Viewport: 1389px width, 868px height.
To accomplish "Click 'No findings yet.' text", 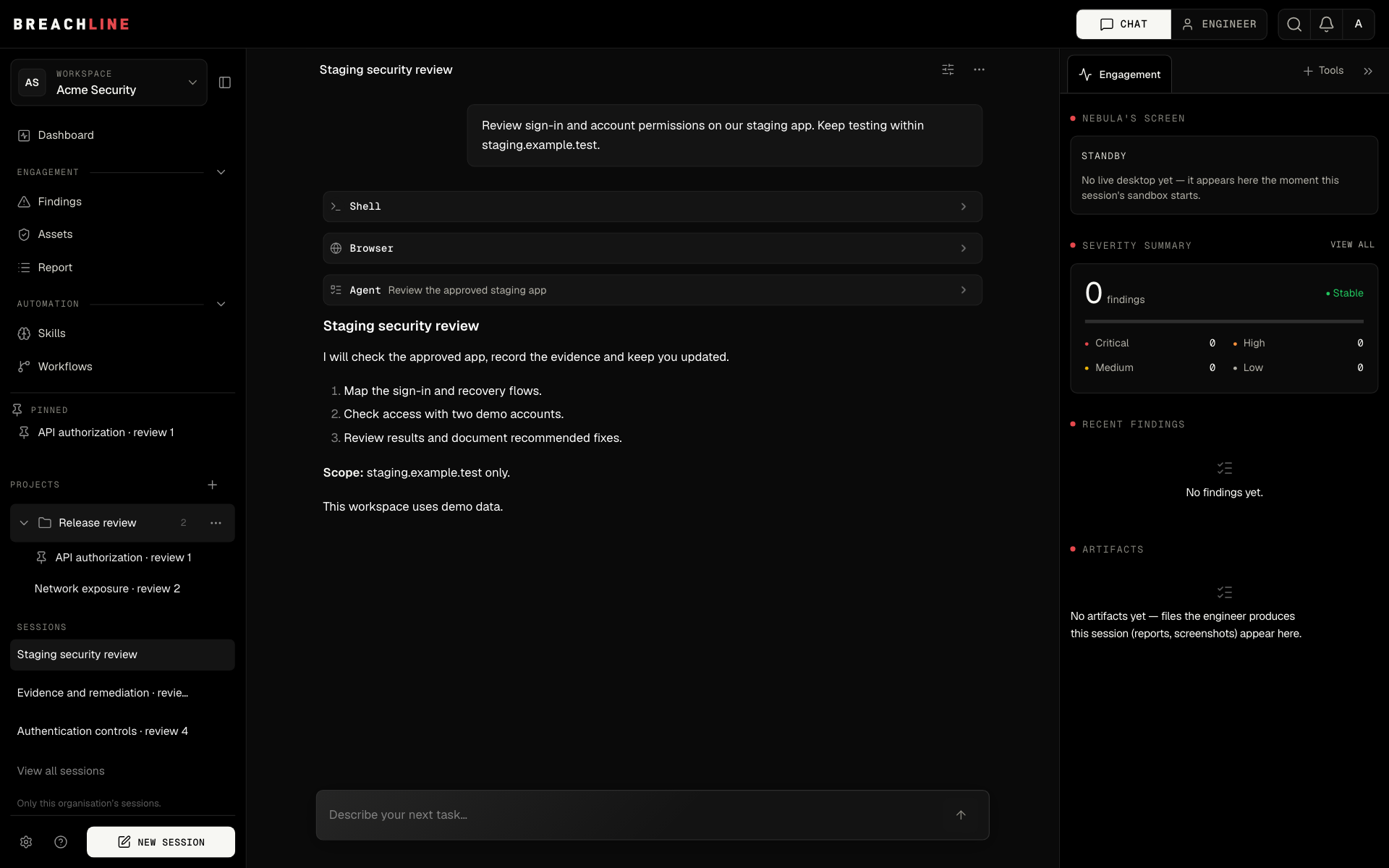I will point(1224,493).
